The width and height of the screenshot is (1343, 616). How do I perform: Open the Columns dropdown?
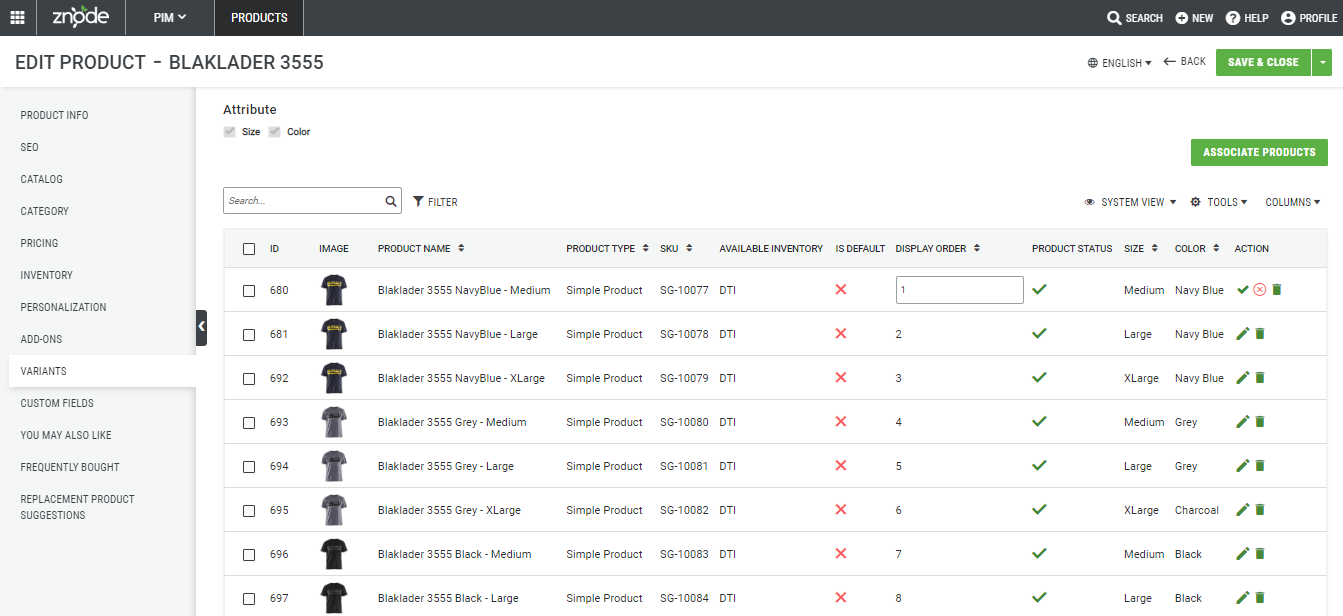pos(1293,202)
